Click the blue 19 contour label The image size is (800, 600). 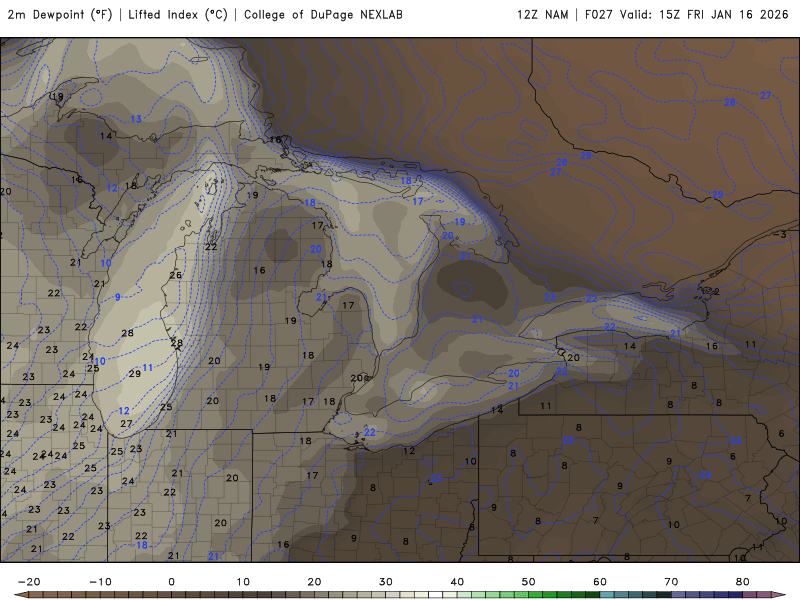tap(460, 221)
